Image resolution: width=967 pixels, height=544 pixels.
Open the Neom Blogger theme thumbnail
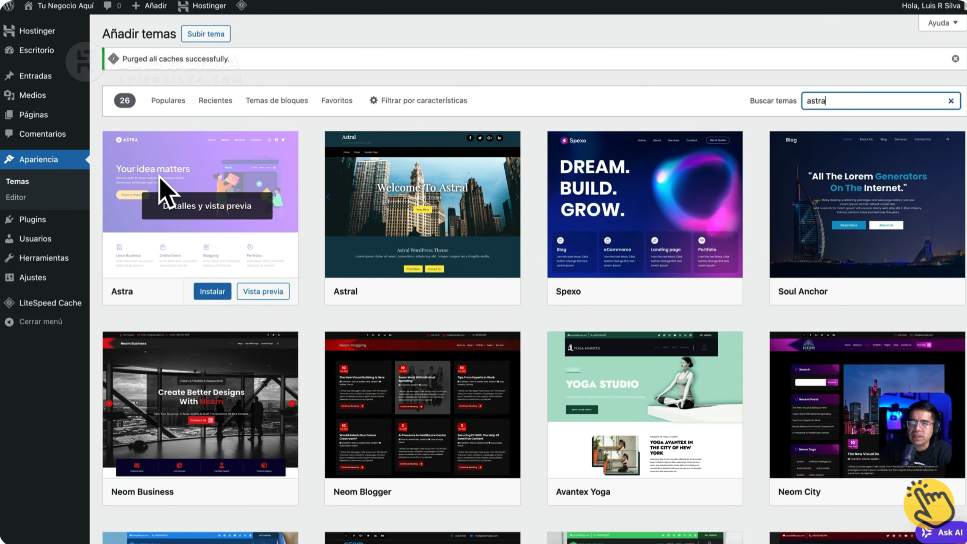(x=422, y=405)
